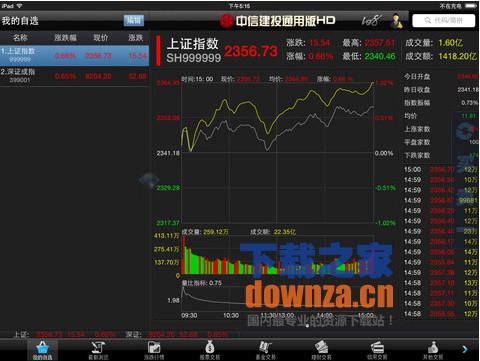Image resolution: width=480 pixels, height=361 pixels.
Task: Tap the 成交量 value 1.60亿
Action: click(451, 43)
